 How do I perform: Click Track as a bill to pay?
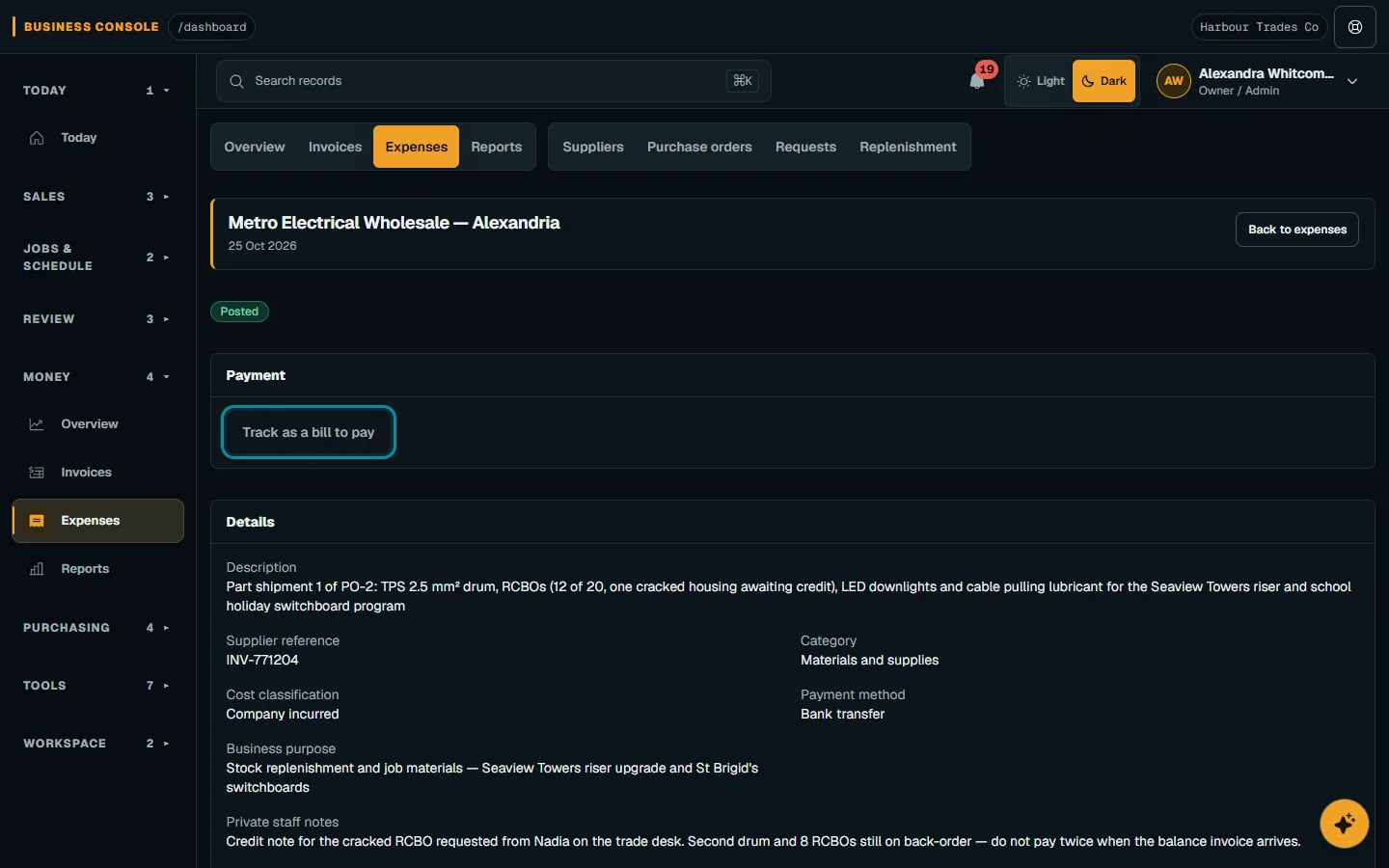point(309,432)
